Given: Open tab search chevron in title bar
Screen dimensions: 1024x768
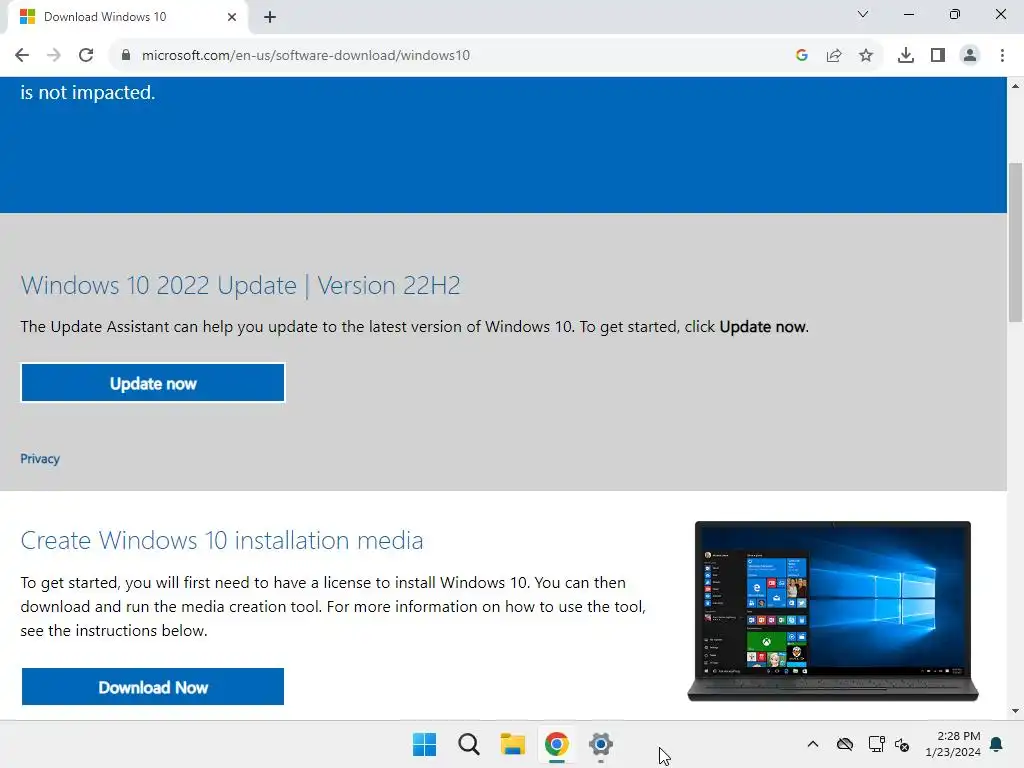Looking at the screenshot, I should [x=863, y=14].
